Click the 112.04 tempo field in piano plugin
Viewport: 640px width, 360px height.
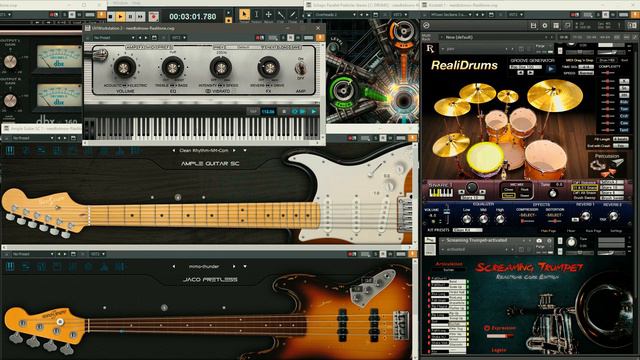pos(268,111)
